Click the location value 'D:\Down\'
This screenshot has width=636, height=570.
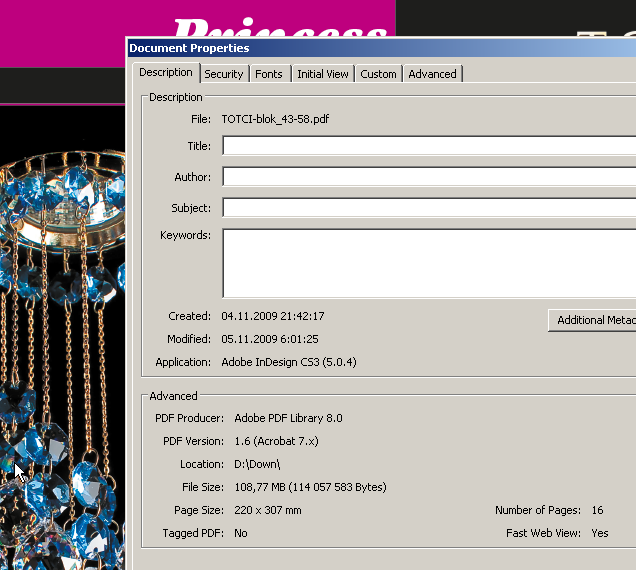tap(257, 464)
